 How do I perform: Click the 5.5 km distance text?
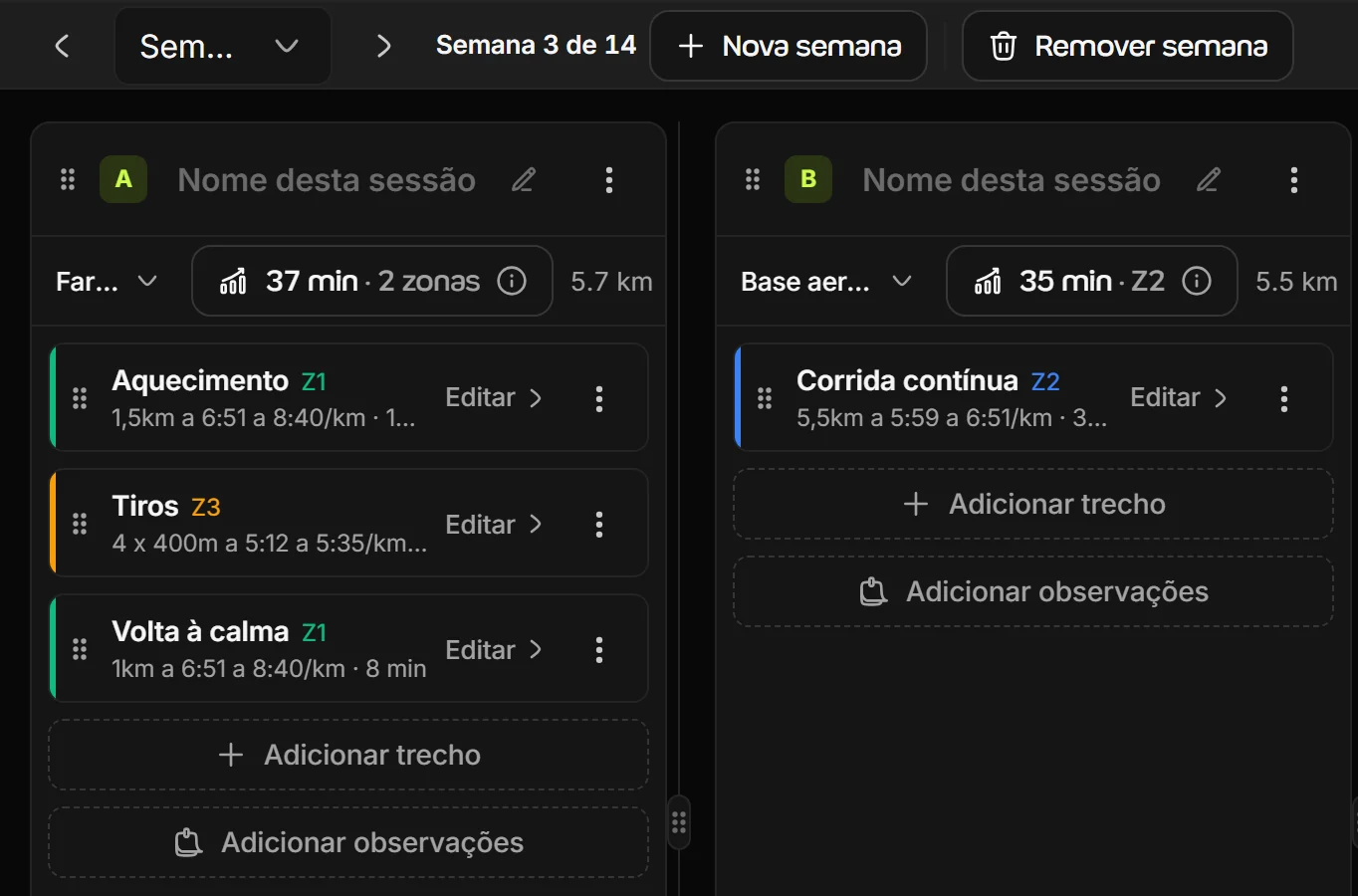(x=1296, y=282)
